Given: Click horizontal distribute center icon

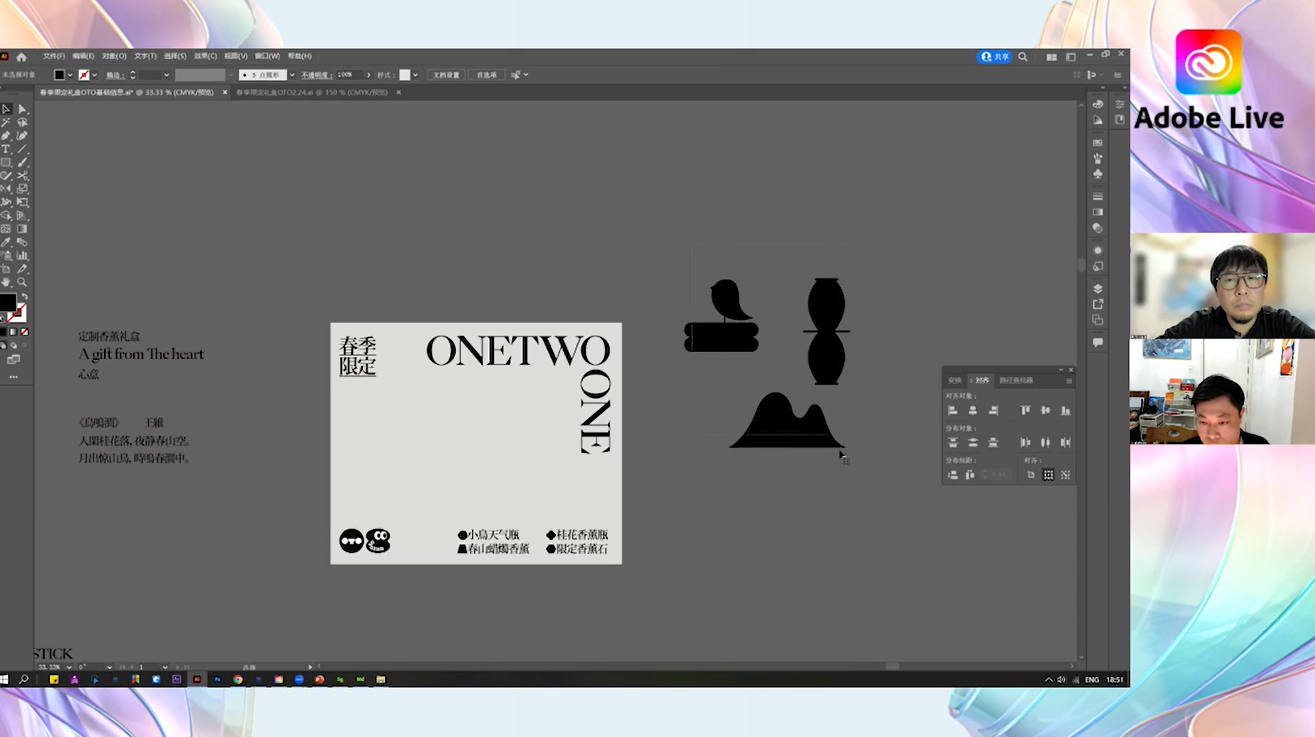Looking at the screenshot, I should coord(1045,442).
